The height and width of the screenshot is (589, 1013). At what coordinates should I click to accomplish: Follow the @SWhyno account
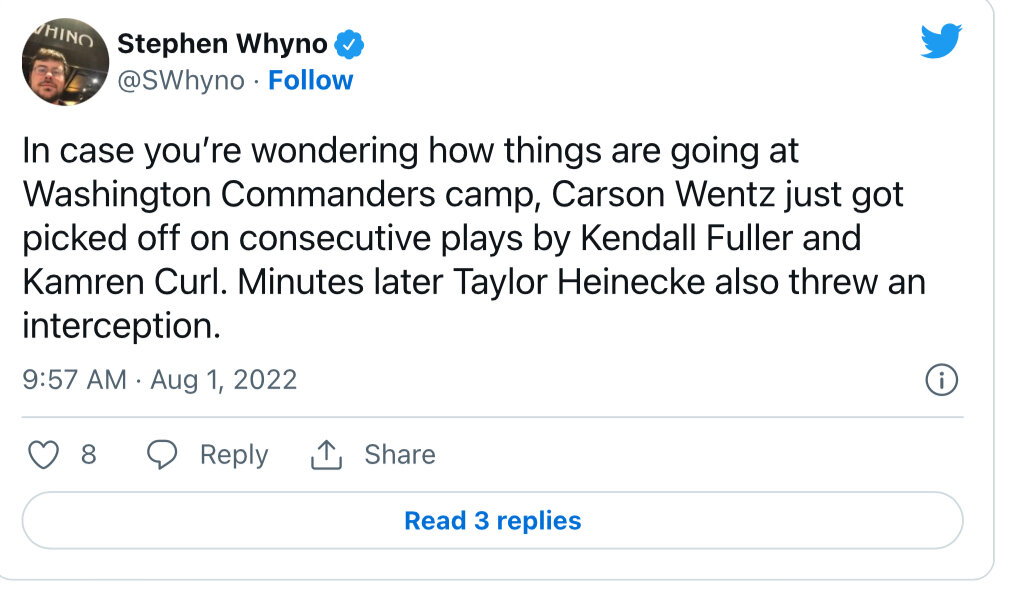[x=311, y=80]
